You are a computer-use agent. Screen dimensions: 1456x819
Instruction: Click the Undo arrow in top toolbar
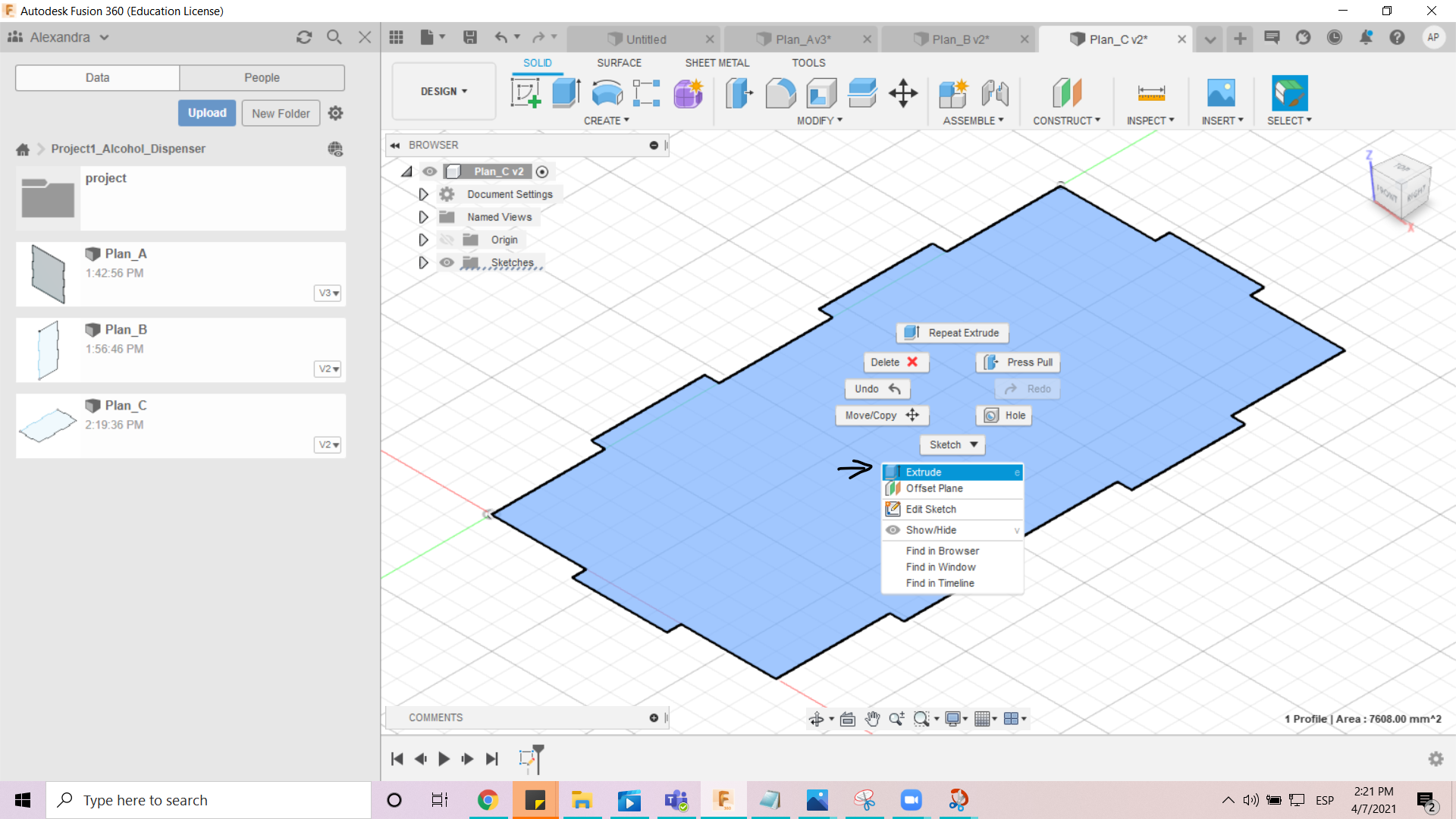pos(500,37)
